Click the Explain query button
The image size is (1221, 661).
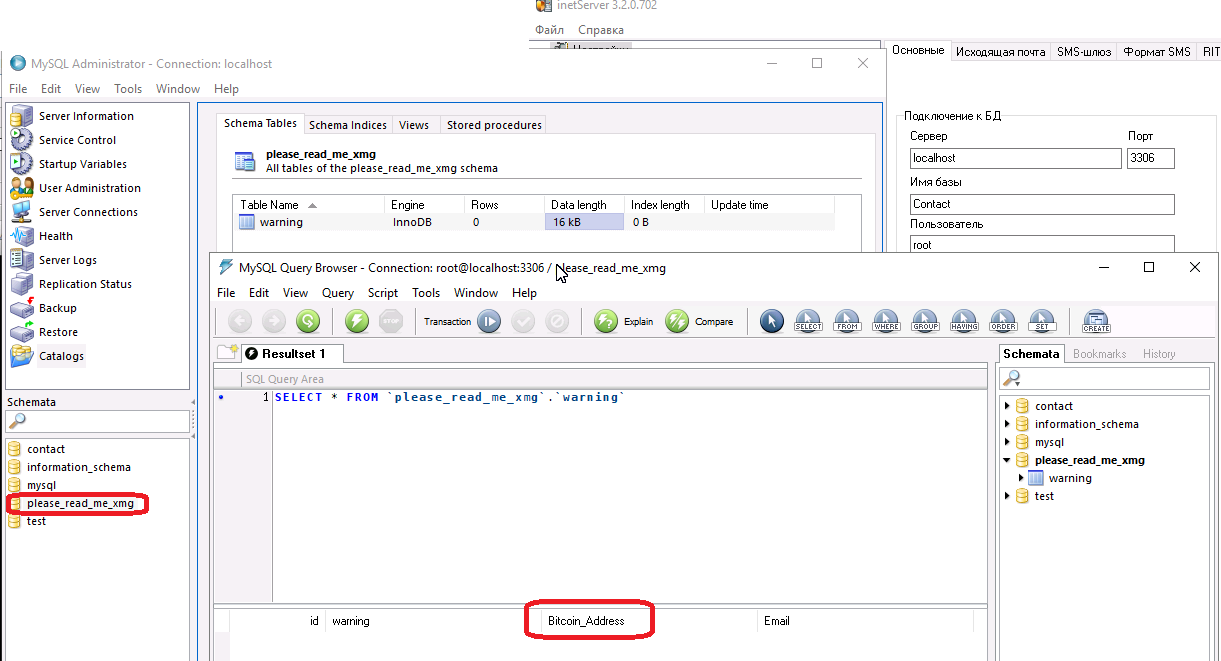(x=623, y=321)
